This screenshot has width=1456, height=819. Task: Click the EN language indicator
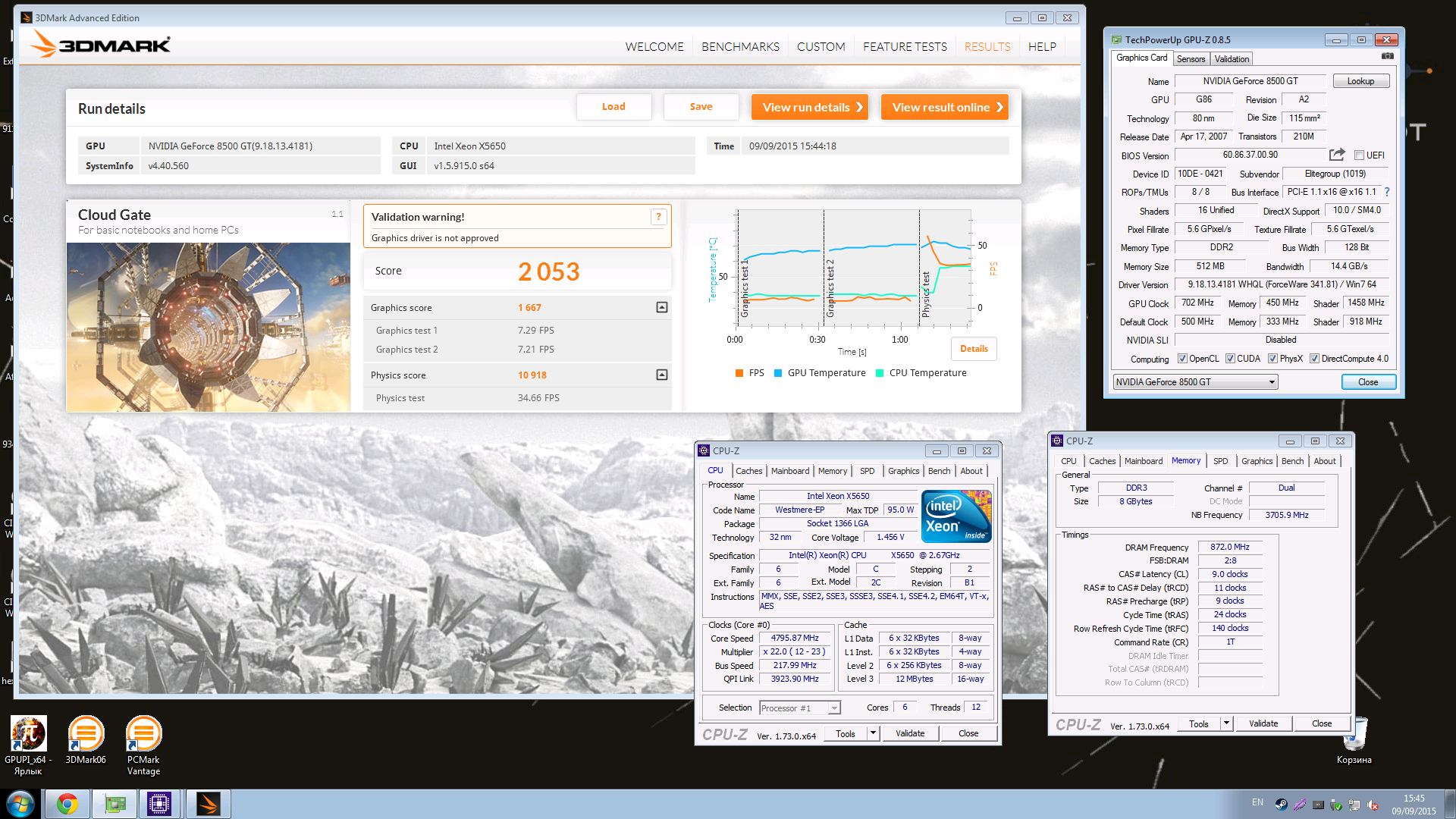1258,802
